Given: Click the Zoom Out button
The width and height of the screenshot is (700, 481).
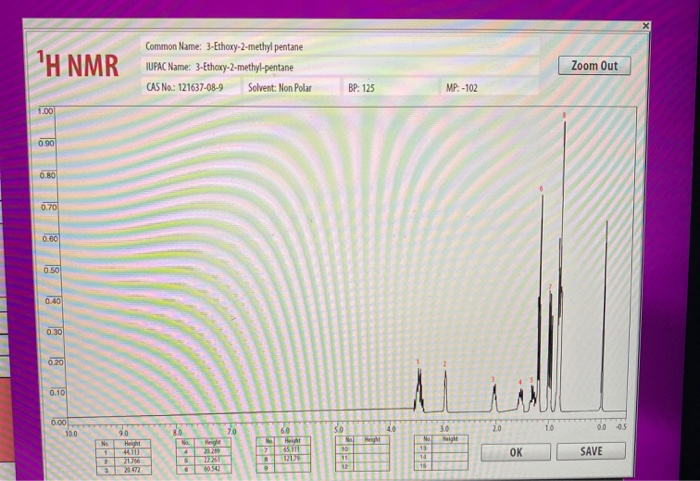Looking at the screenshot, I should [x=594, y=66].
